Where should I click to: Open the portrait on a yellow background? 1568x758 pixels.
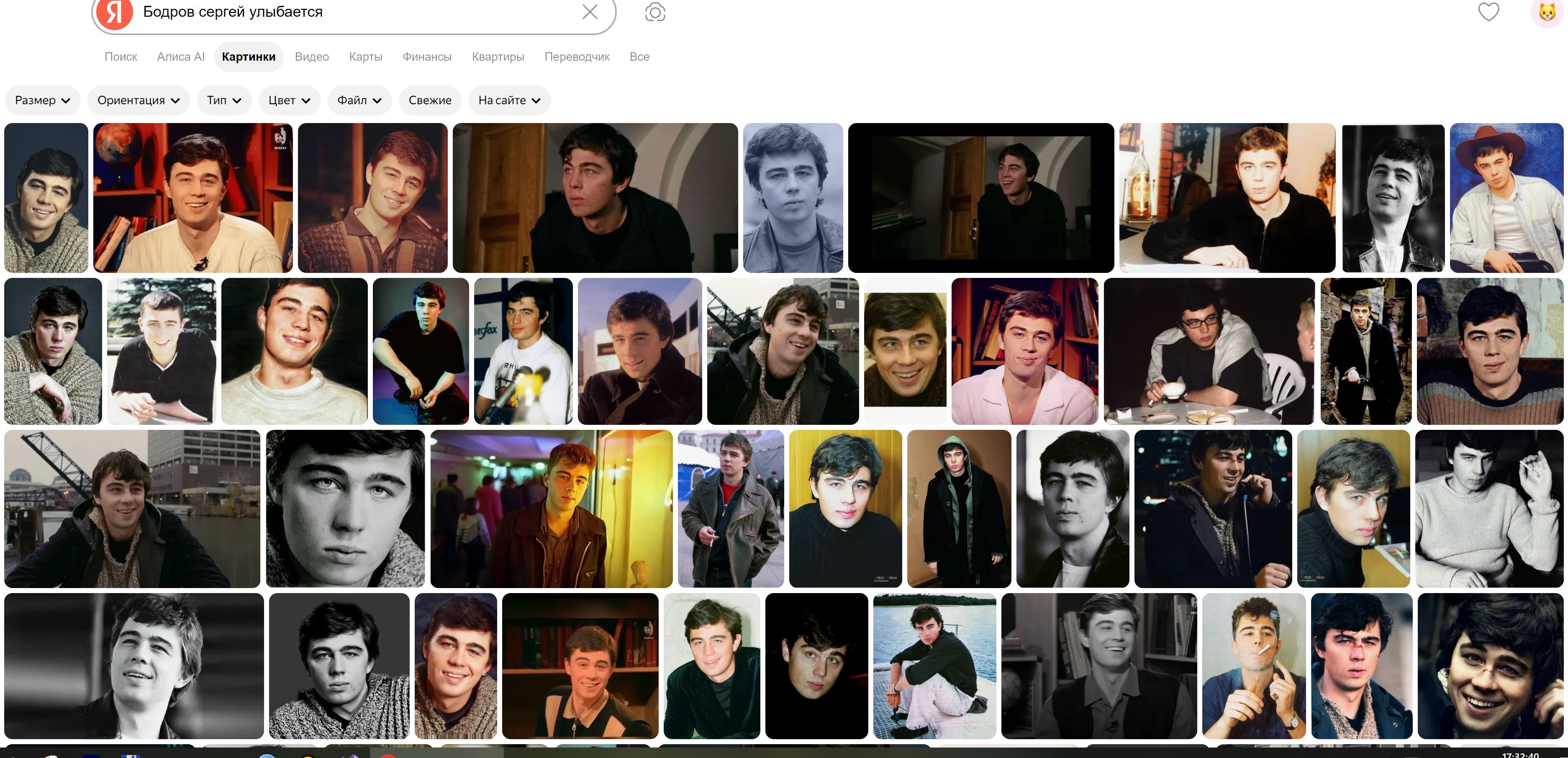tap(845, 509)
